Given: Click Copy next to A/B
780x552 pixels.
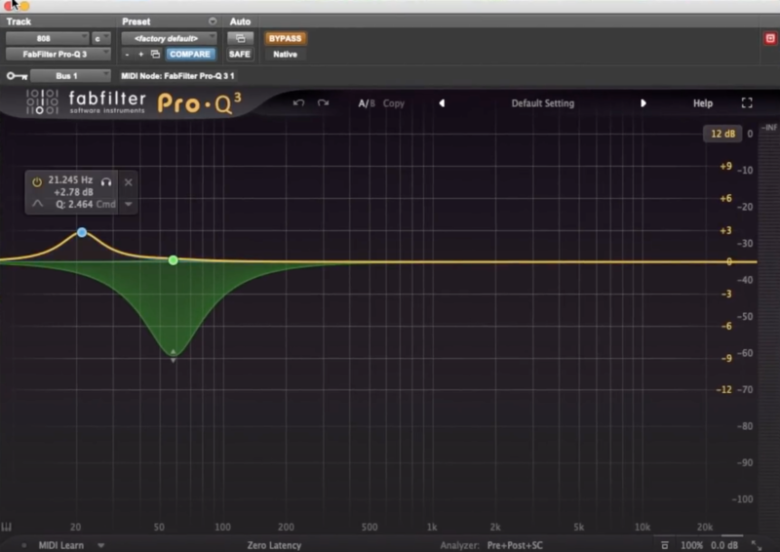Looking at the screenshot, I should point(393,103).
